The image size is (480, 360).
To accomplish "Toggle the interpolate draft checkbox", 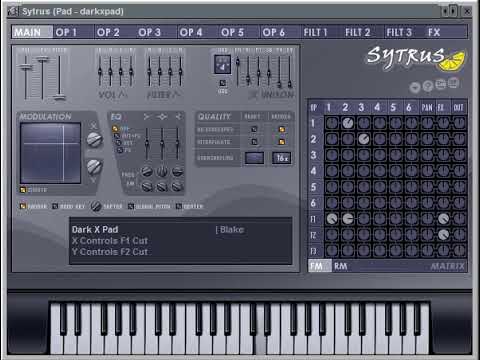I will (x=254, y=142).
